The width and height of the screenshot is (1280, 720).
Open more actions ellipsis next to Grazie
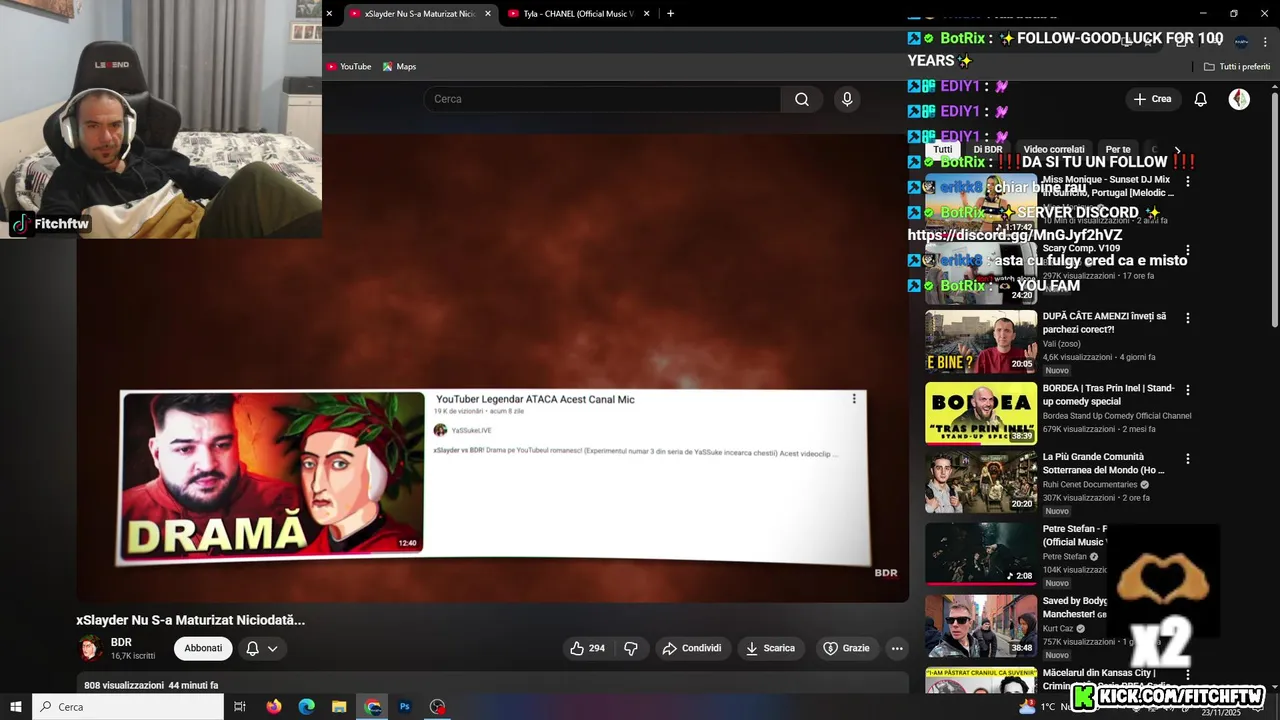click(897, 648)
